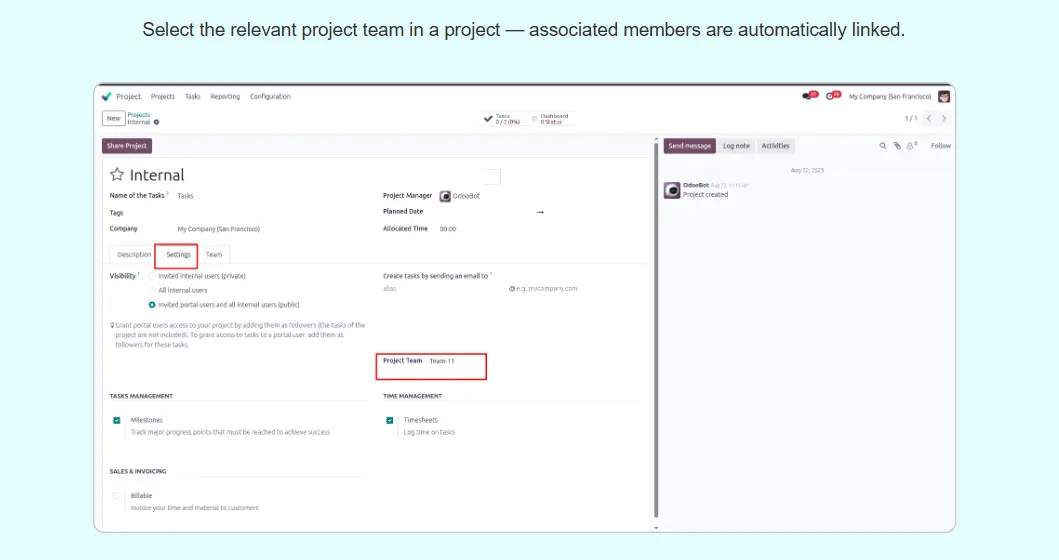
Task: Open the activities clock icon in navbar
Action: [x=831, y=96]
